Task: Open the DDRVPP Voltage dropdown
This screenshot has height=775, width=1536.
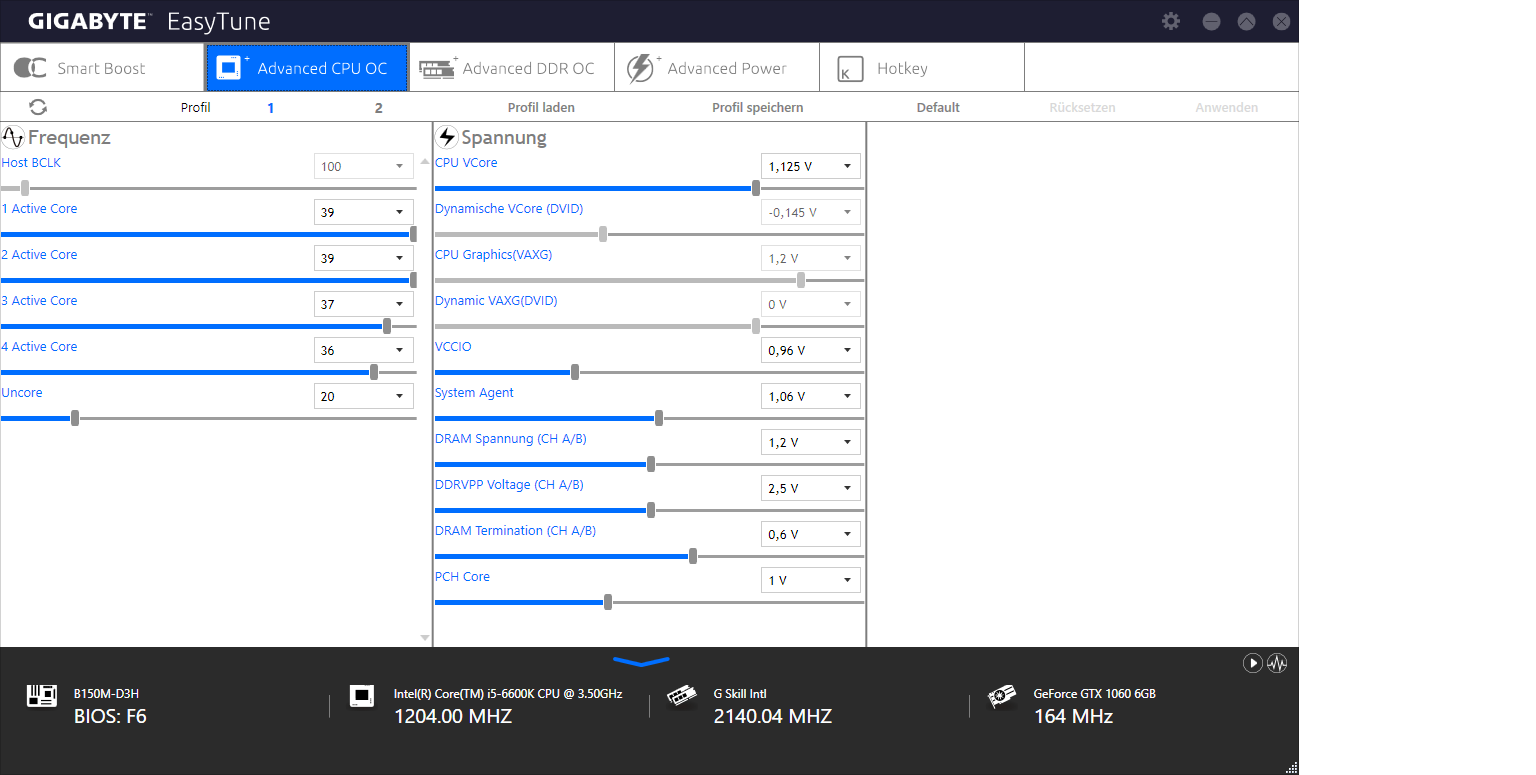Action: coord(811,488)
